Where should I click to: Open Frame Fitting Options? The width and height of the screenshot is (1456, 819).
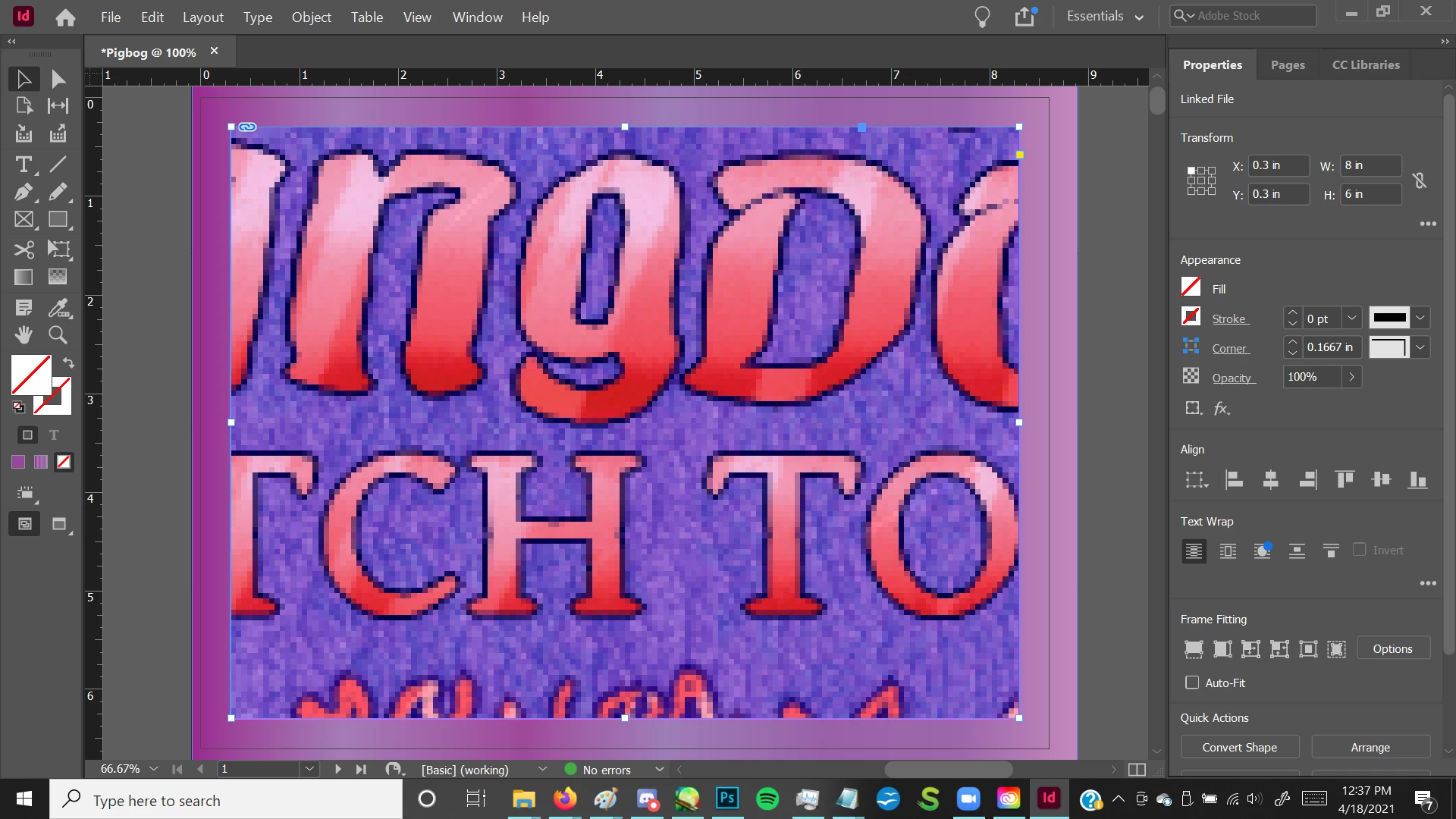[1392, 648]
